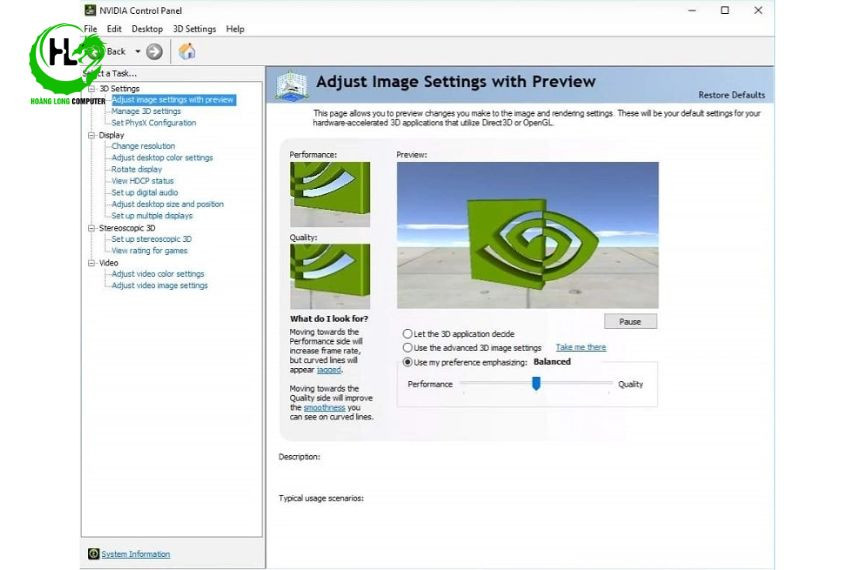Select "Use my preference emphasizing" radio button
The width and height of the screenshot is (855, 570).
[x=407, y=362]
